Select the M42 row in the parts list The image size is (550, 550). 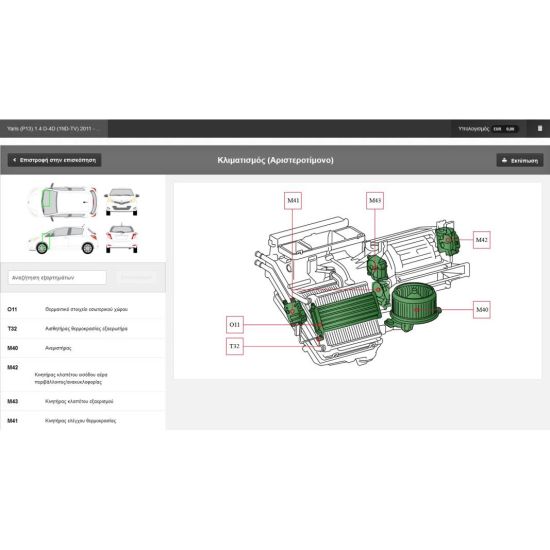point(83,375)
